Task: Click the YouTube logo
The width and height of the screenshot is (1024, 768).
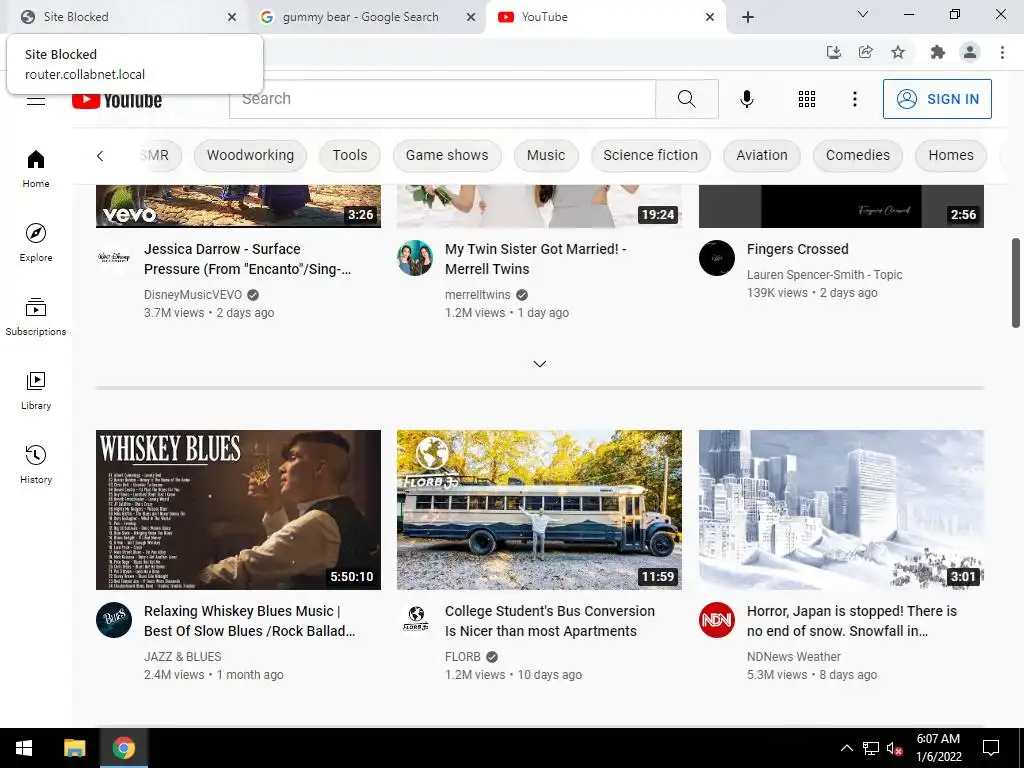Action: coord(117,100)
